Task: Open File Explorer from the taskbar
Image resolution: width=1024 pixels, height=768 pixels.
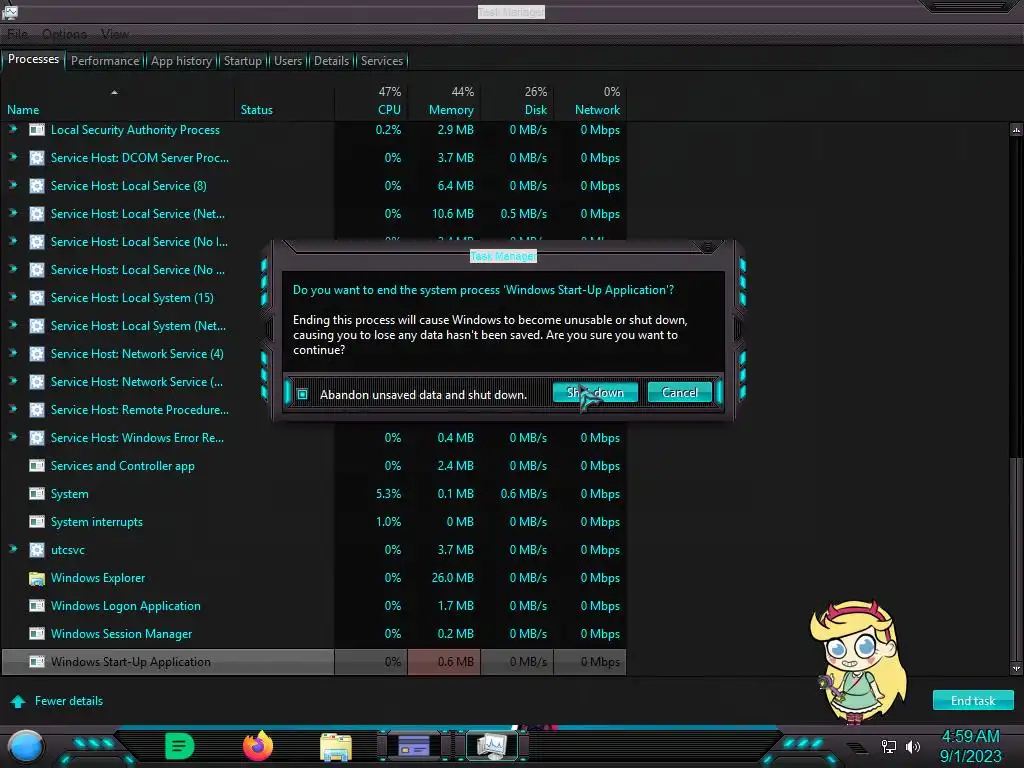Action: 336,746
